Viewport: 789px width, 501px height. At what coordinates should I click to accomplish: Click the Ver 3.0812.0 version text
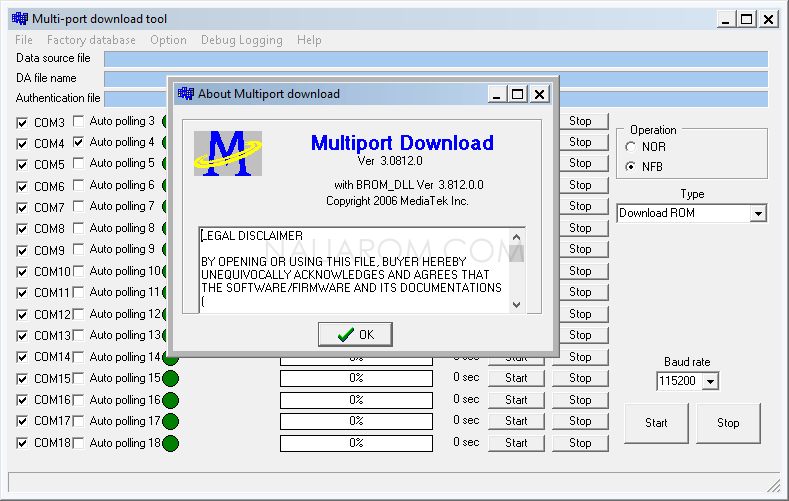(x=390, y=161)
